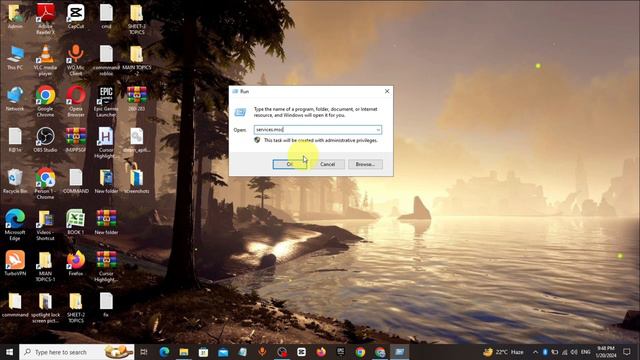Image resolution: width=640 pixels, height=360 pixels.
Task: Open the ENG language indicator
Action: point(586,352)
